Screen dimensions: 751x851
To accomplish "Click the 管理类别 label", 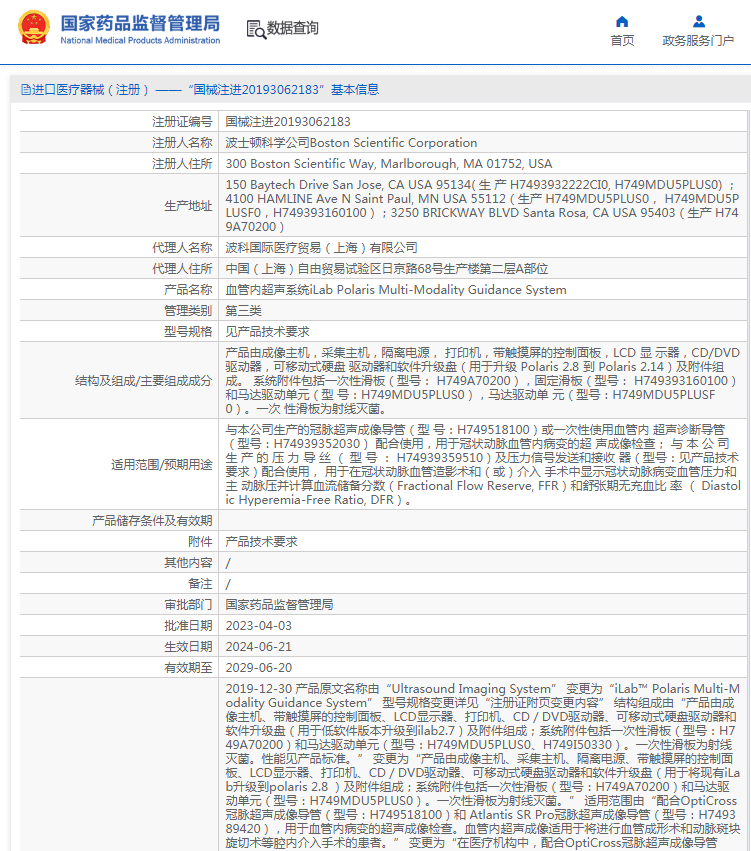I will pyautogui.click(x=188, y=310).
